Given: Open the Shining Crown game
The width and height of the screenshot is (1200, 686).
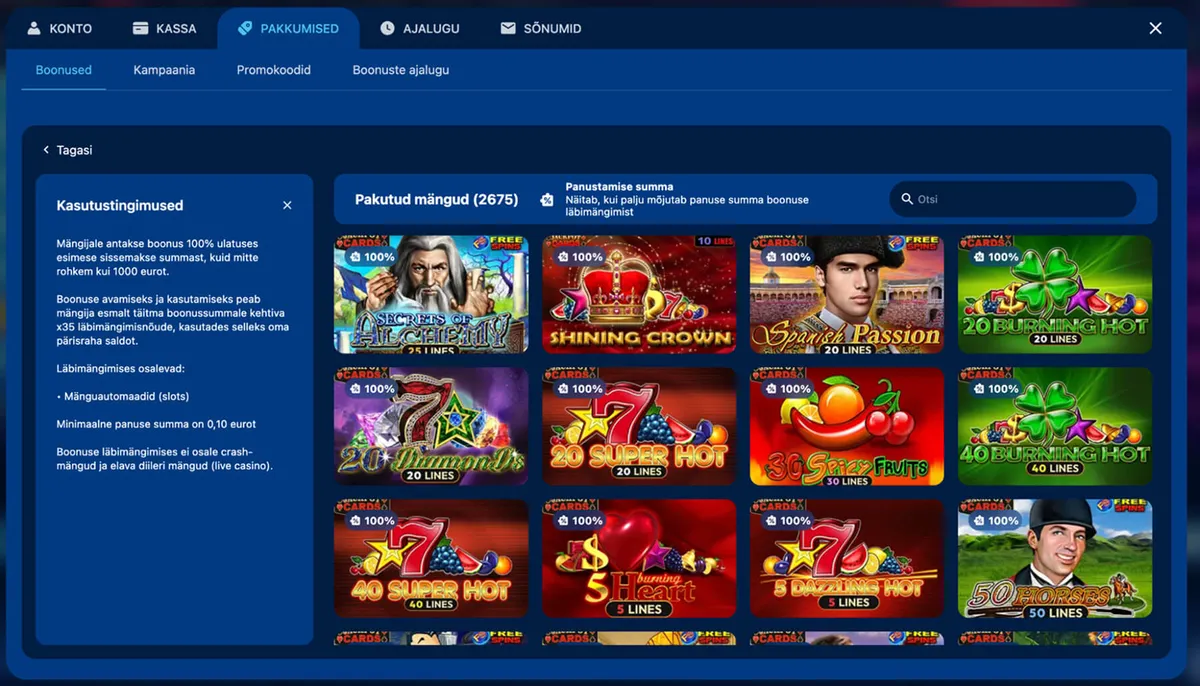Looking at the screenshot, I should tap(639, 294).
